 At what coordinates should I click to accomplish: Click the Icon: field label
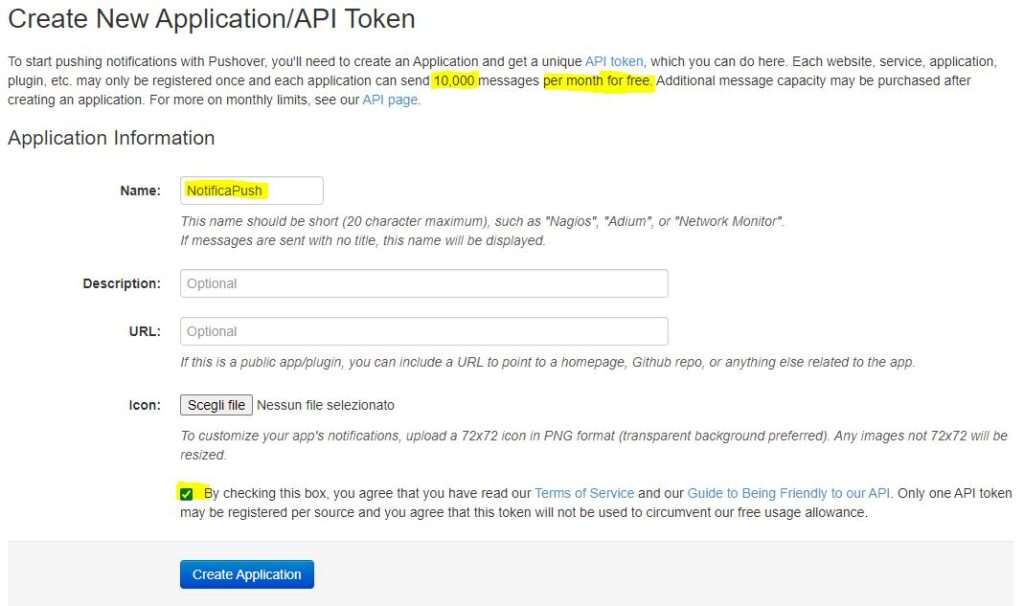(x=143, y=405)
